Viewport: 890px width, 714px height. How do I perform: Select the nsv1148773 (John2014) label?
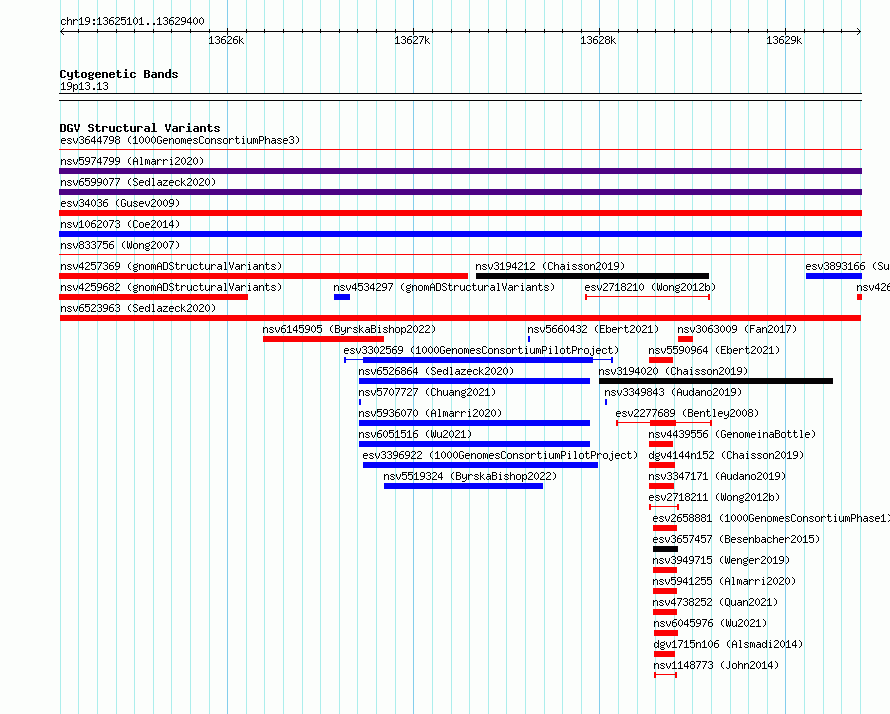(x=716, y=665)
